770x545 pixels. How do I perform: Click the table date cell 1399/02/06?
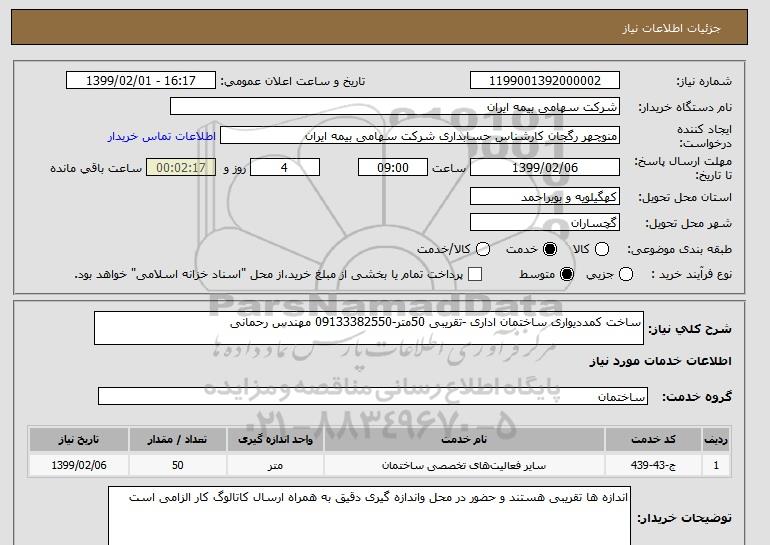coord(79,465)
